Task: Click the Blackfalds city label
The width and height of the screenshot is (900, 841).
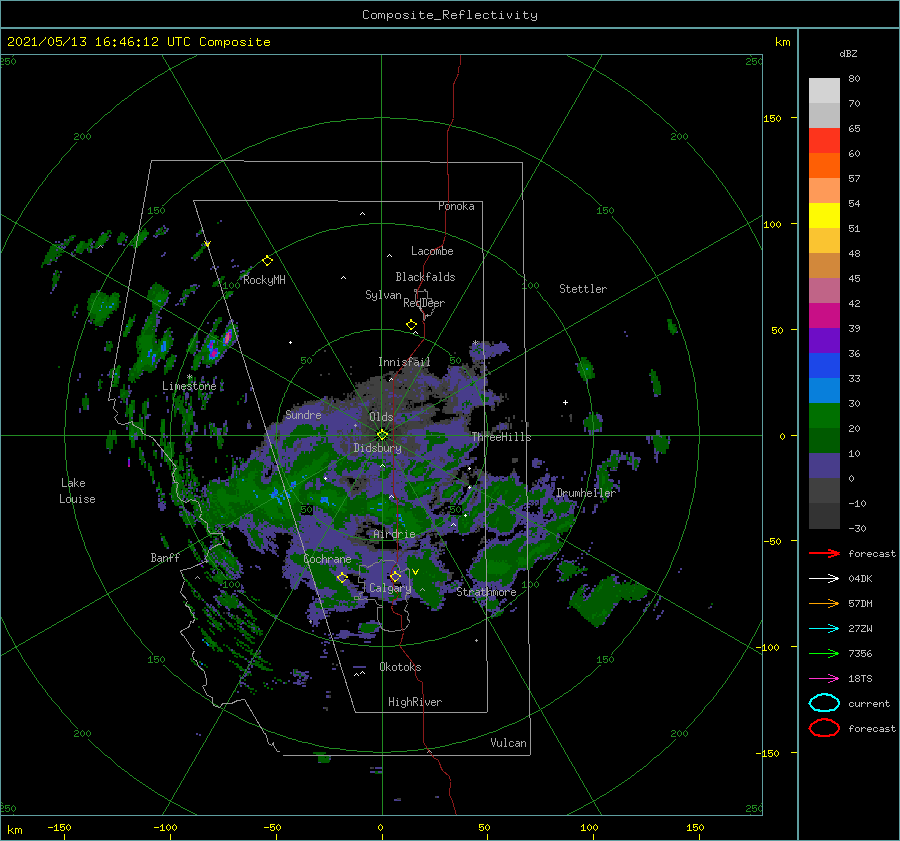Action: pos(425,277)
